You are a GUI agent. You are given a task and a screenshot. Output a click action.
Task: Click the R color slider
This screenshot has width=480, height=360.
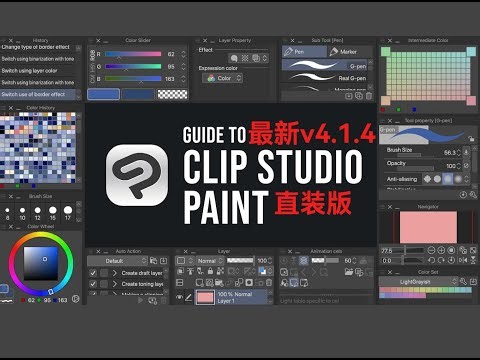pyautogui.click(x=133, y=54)
